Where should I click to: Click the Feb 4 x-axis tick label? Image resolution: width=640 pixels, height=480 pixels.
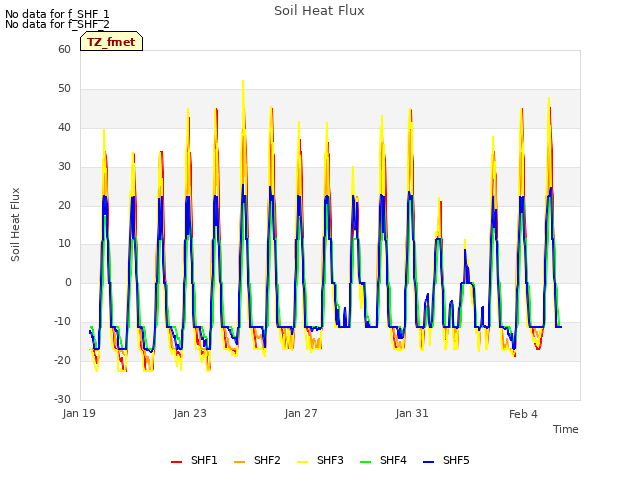click(x=523, y=414)
